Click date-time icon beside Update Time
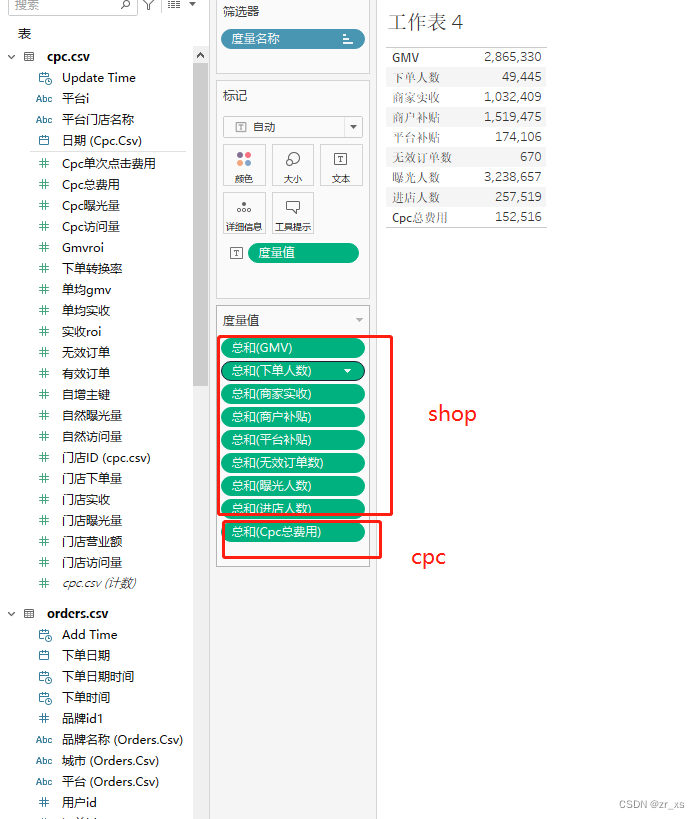This screenshot has width=700, height=819. point(45,78)
